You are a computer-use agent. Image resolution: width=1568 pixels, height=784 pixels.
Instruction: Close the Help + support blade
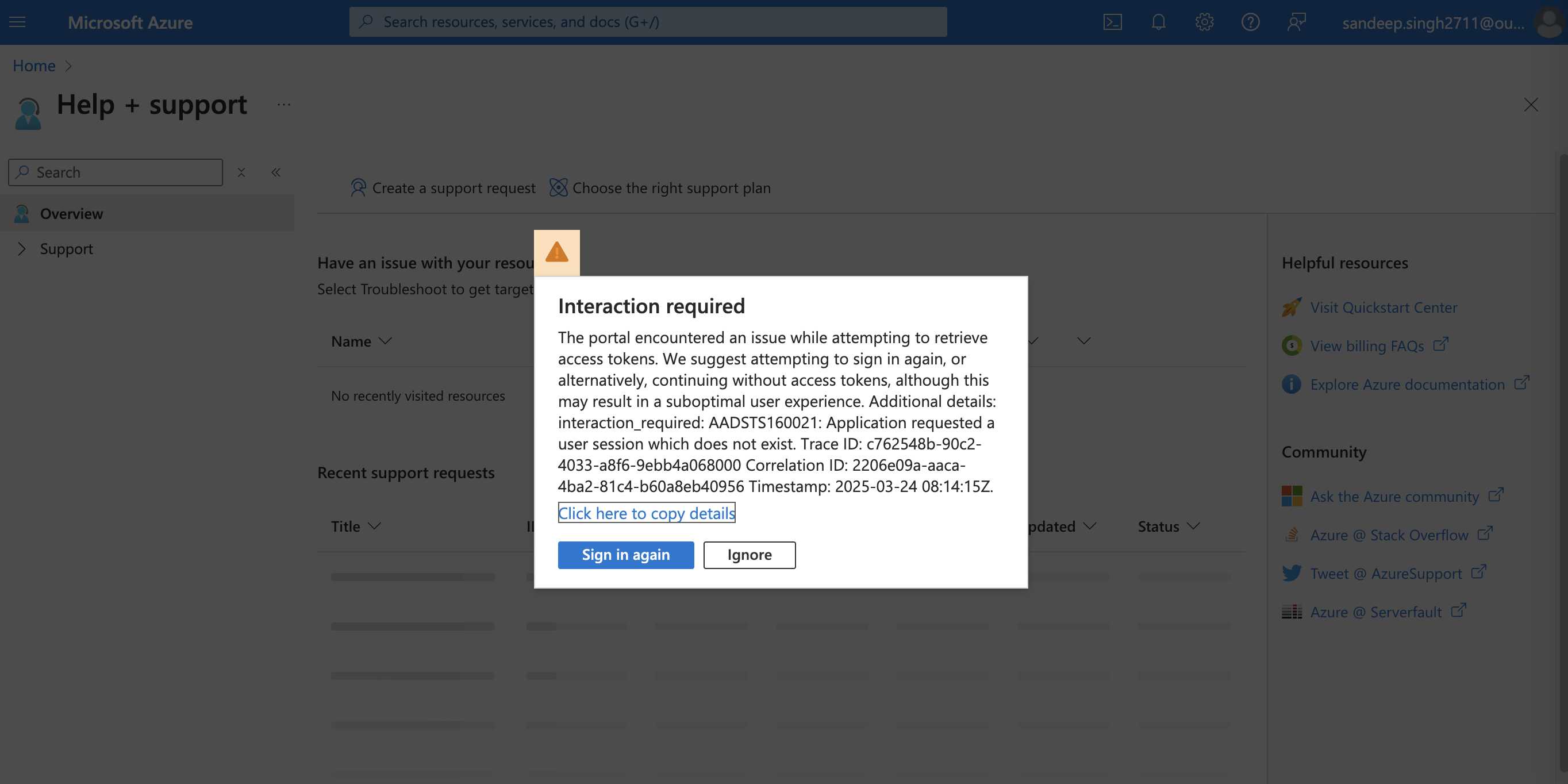point(1530,105)
